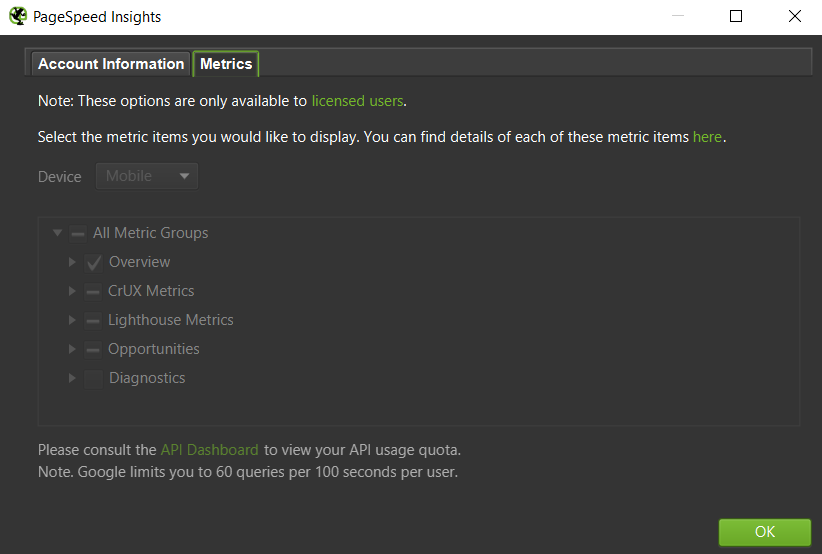Expand the Overview group
This screenshot has height=554, width=822.
(x=72, y=262)
